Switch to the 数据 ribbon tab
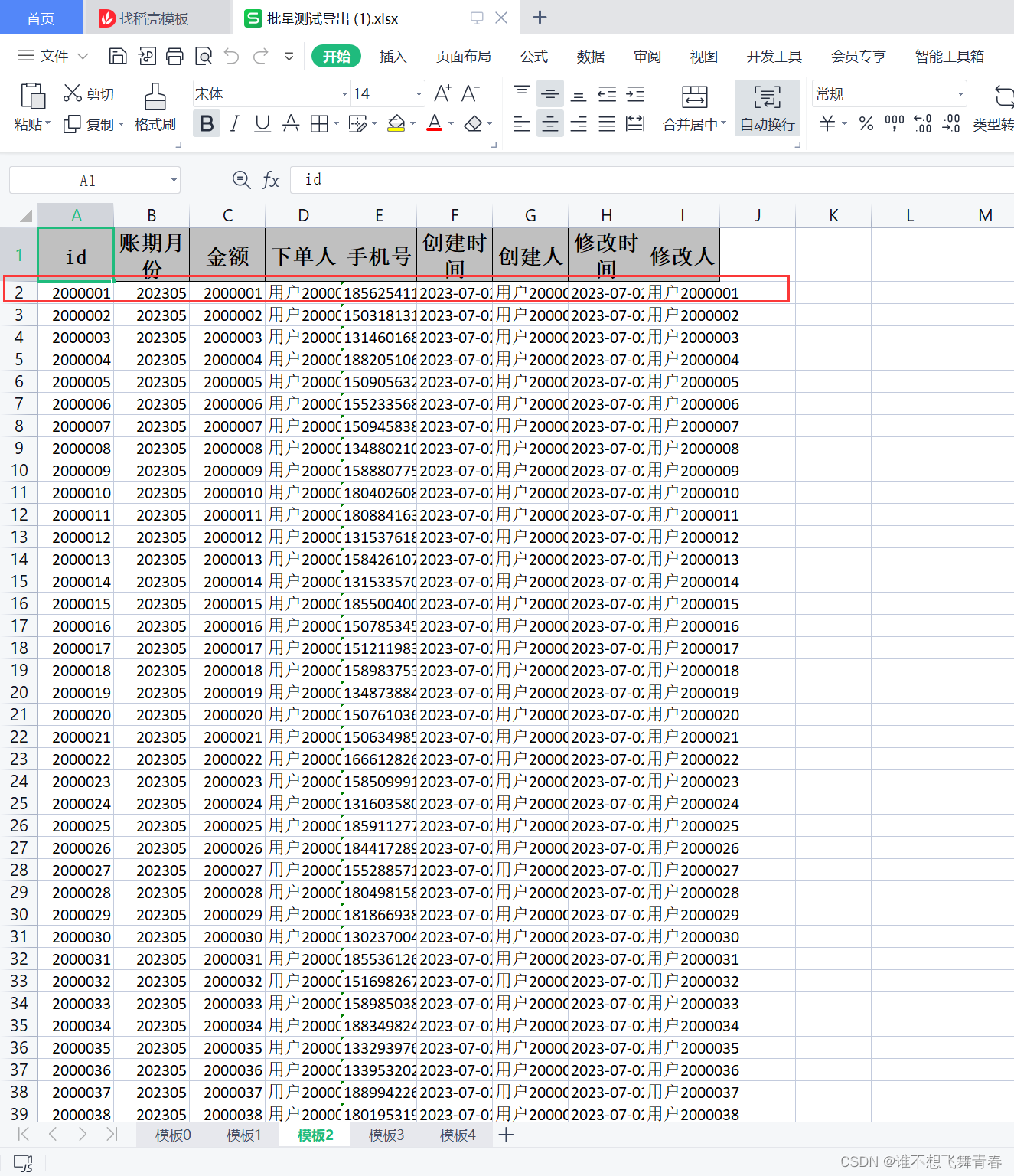 point(590,56)
